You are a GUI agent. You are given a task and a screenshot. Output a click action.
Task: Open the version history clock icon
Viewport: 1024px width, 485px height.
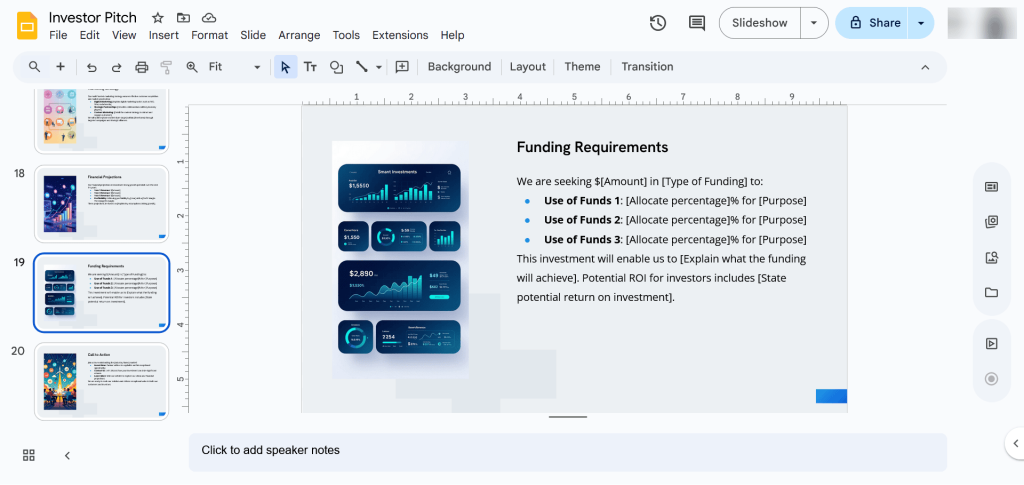[x=657, y=23]
